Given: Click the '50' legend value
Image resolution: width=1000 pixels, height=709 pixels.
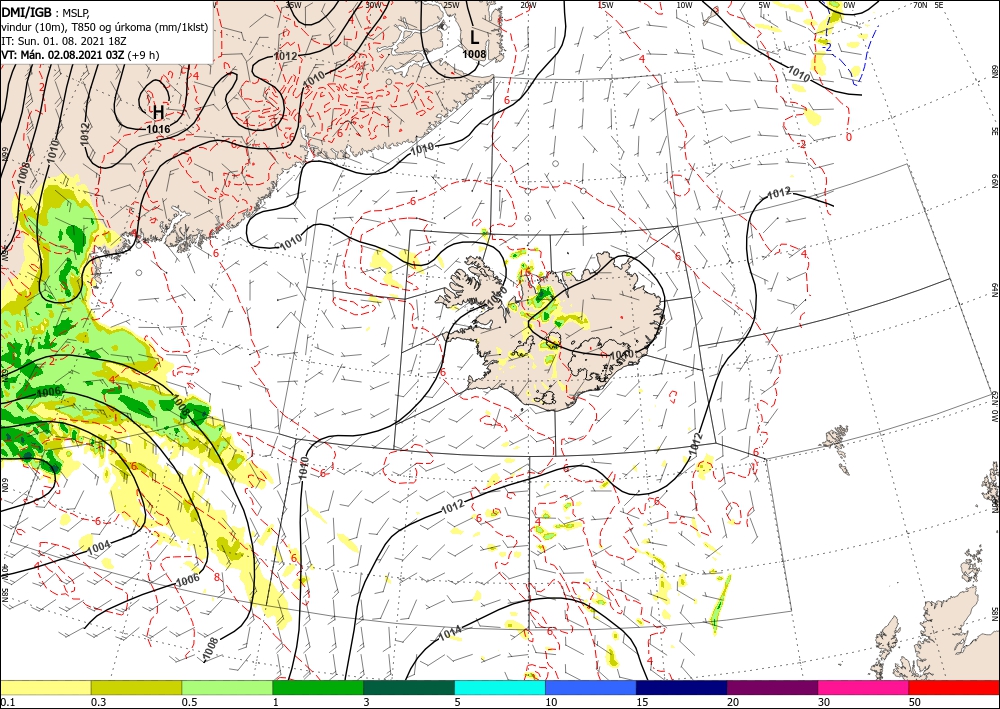Looking at the screenshot, I should (x=915, y=702).
